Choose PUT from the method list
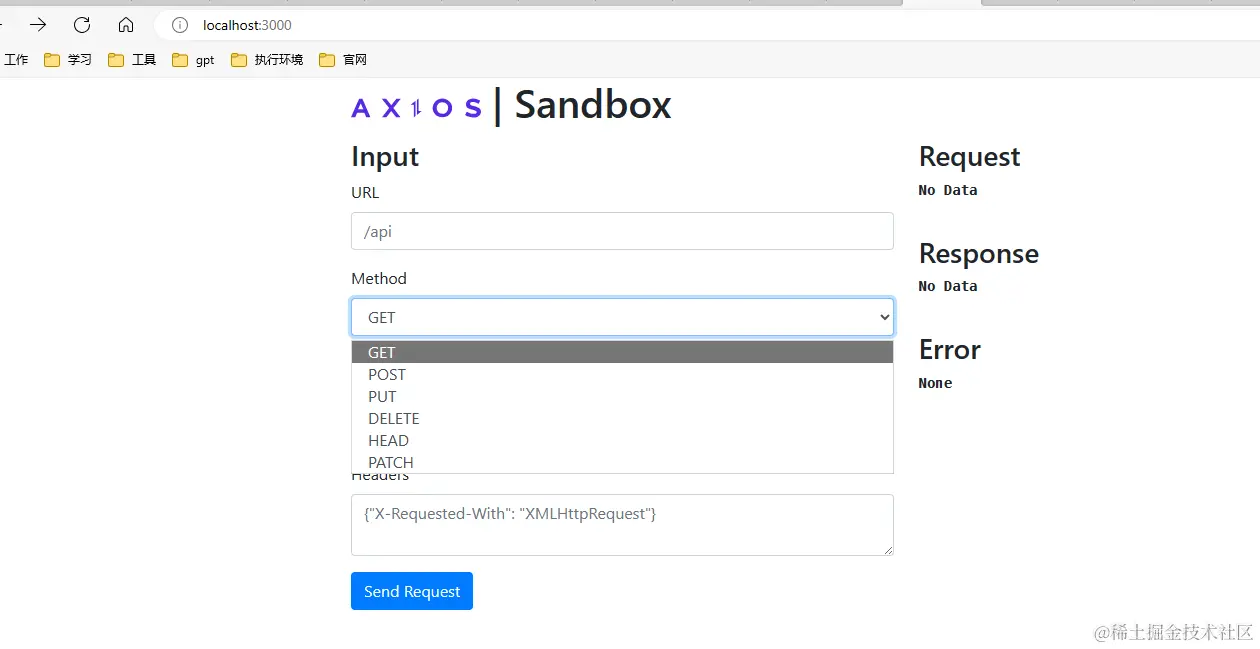1260x649 pixels. (x=622, y=396)
